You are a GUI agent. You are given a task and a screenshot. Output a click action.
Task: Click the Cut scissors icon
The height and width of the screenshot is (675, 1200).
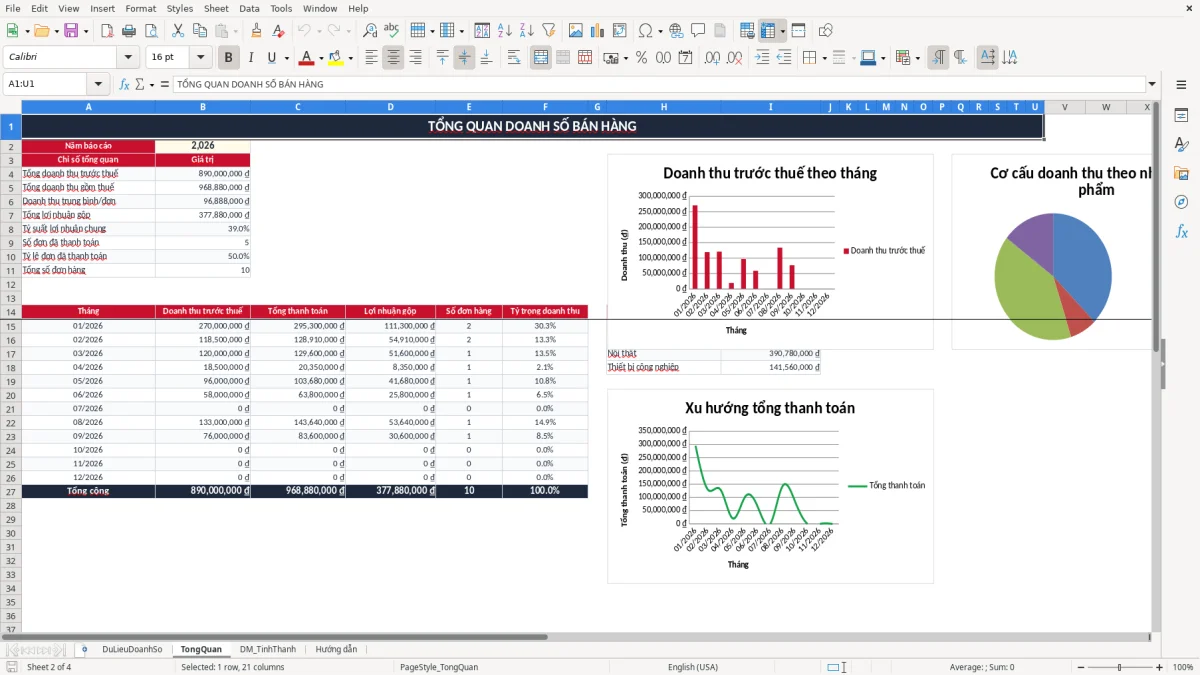click(x=178, y=31)
